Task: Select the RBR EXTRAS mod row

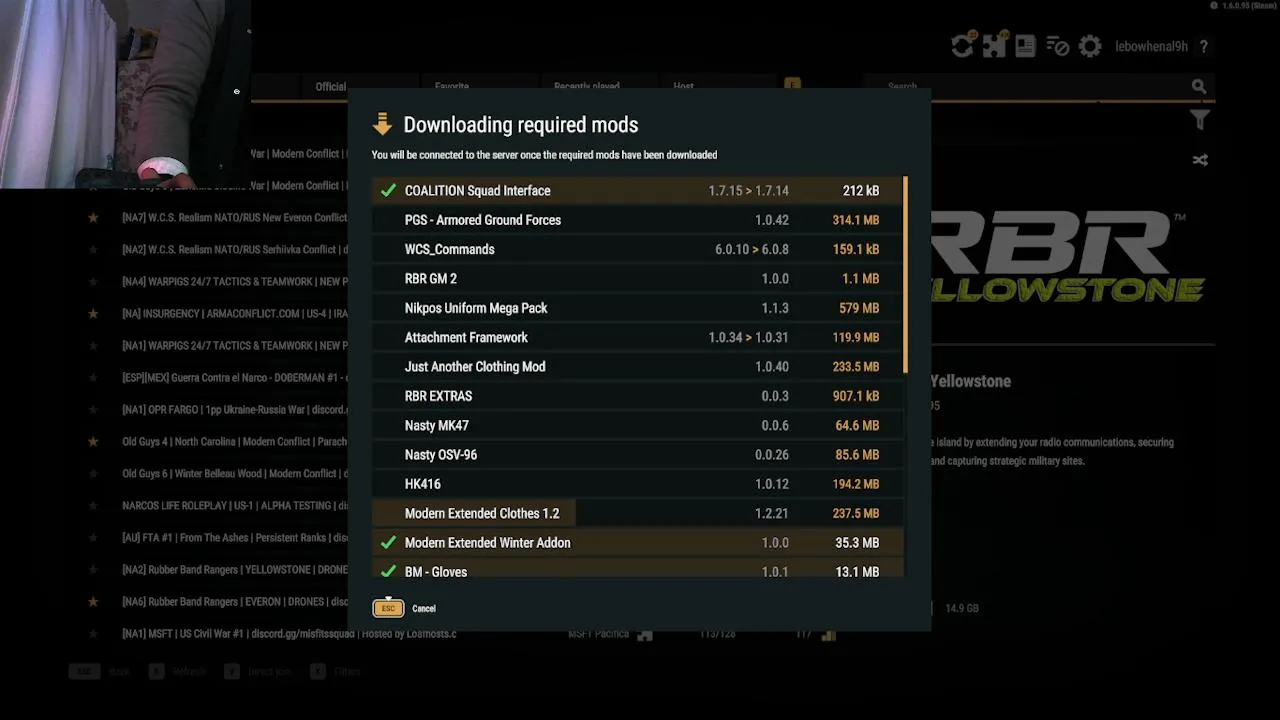Action: 636,396
